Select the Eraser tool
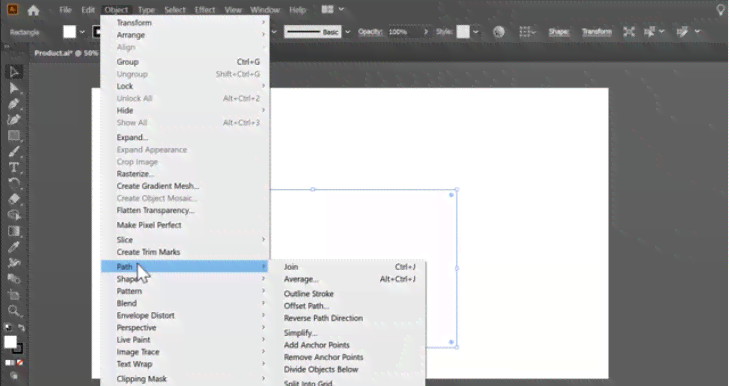 click(x=14, y=199)
